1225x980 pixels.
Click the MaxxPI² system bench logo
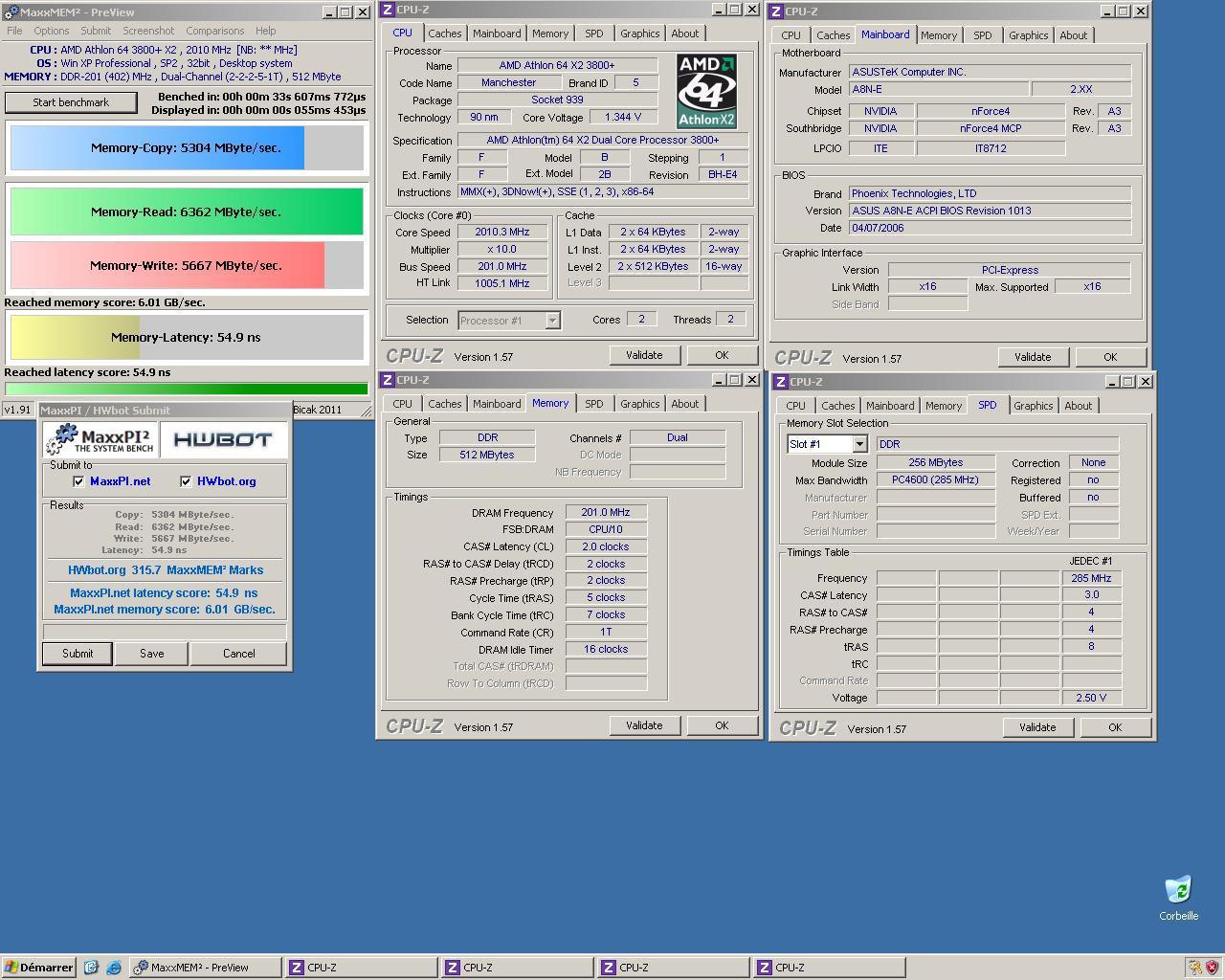tap(100, 439)
